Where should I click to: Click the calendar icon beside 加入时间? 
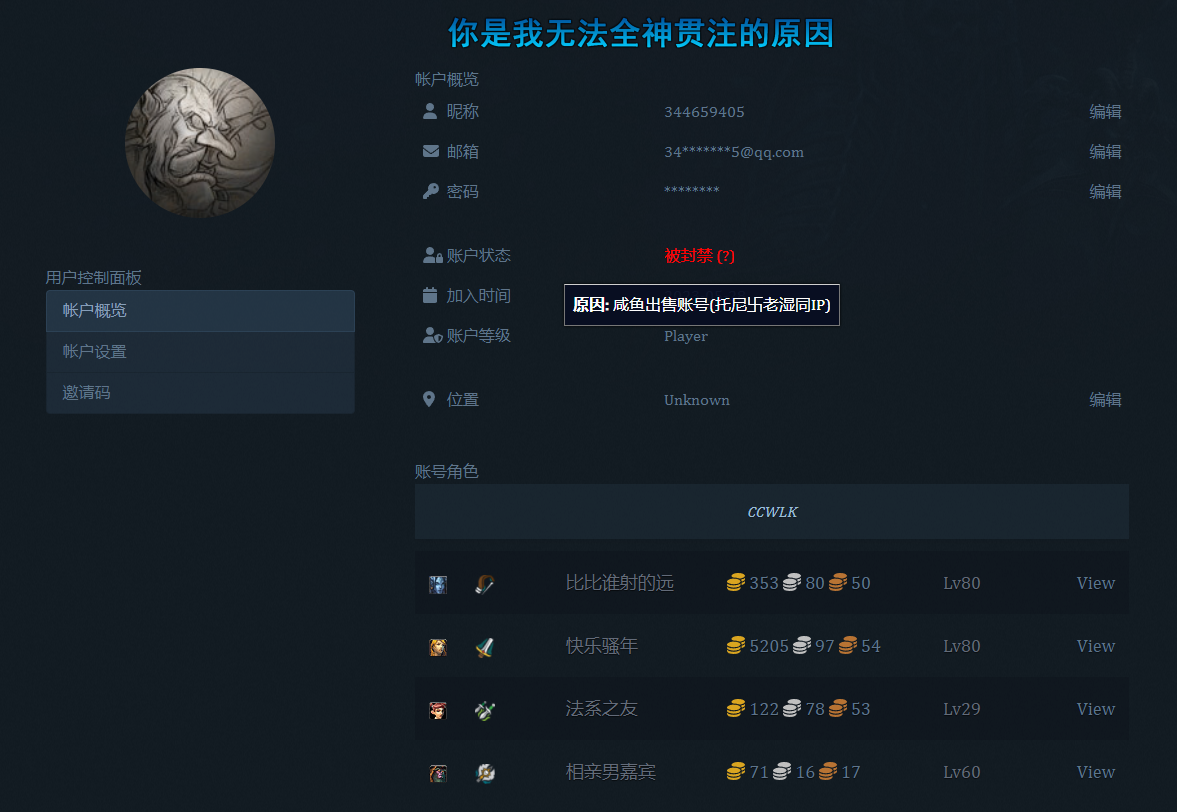(430, 296)
